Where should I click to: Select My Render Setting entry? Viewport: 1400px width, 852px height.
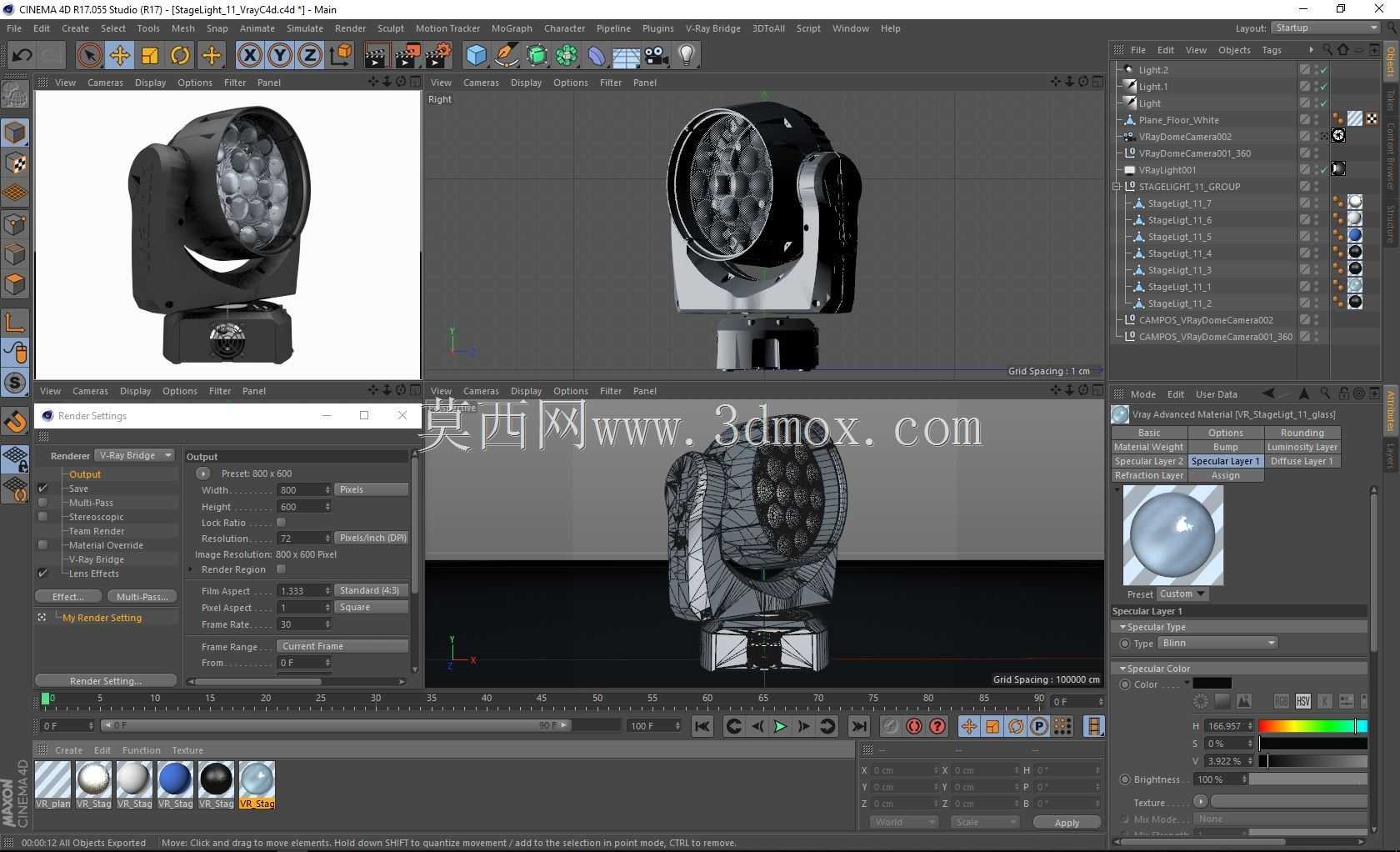point(102,618)
